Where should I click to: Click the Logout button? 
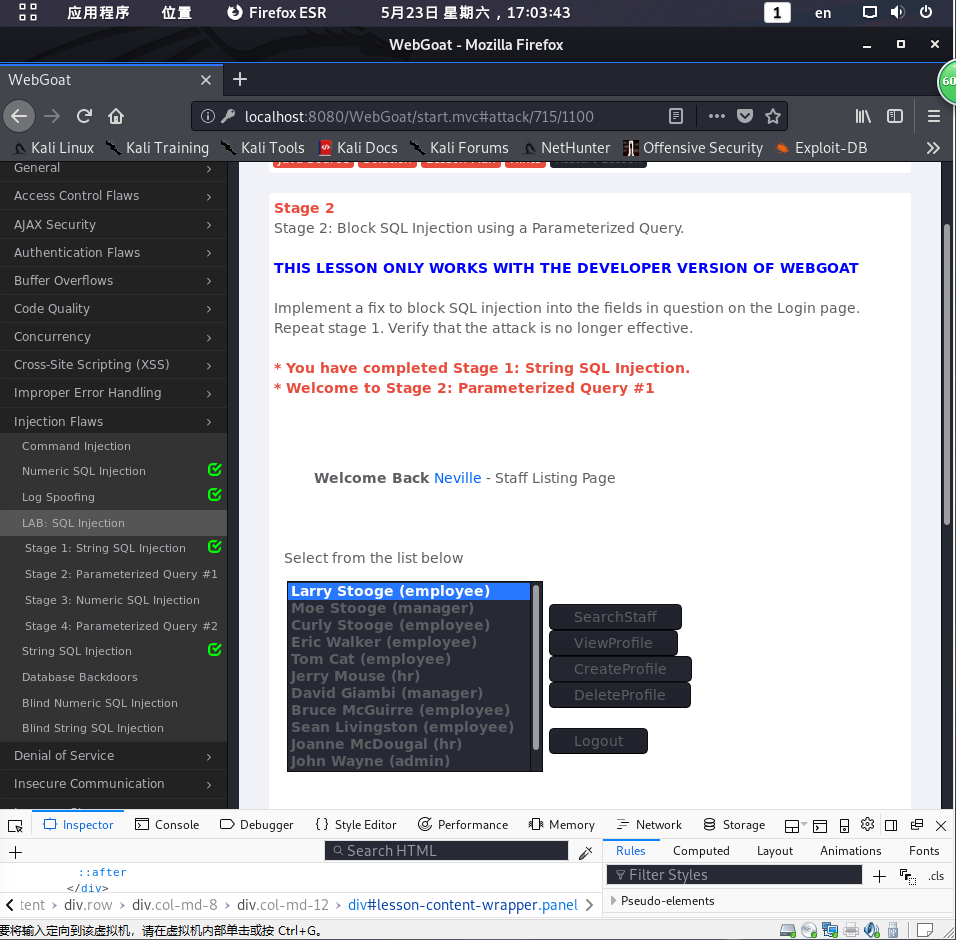tap(598, 741)
